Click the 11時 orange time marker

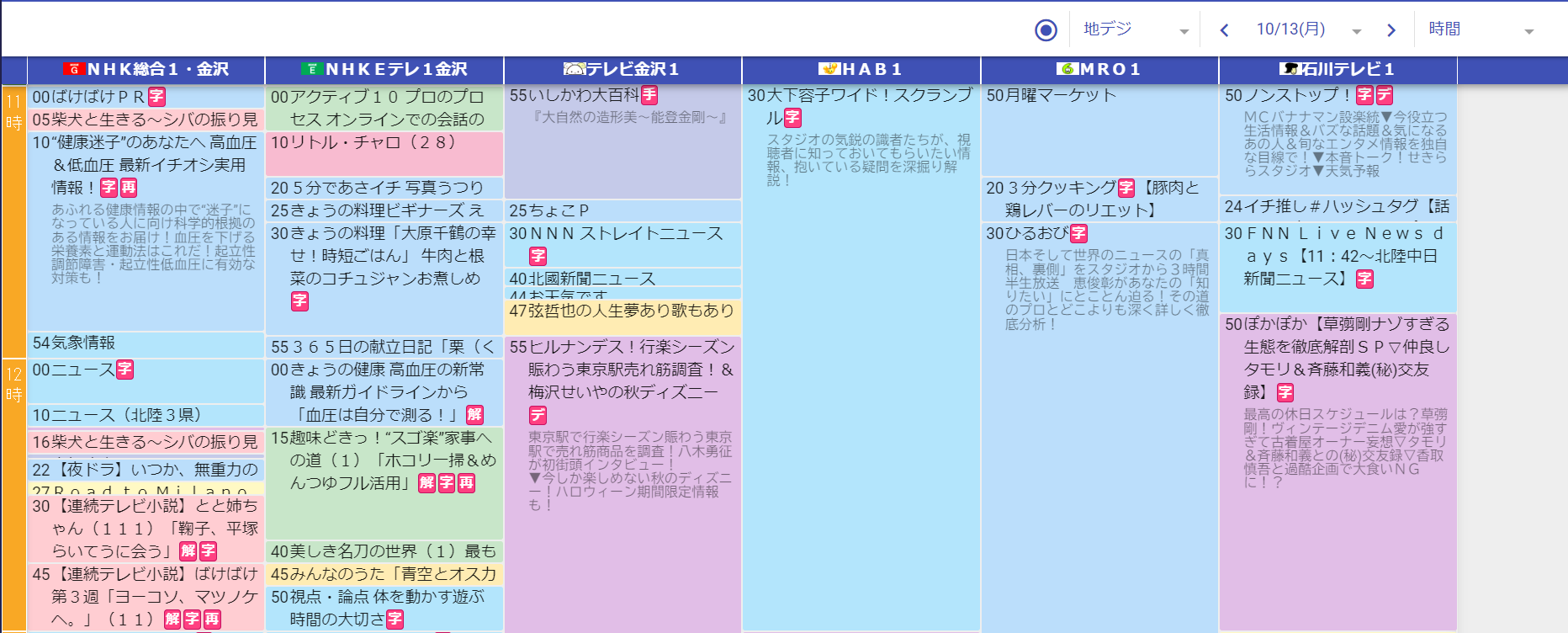[x=13, y=114]
